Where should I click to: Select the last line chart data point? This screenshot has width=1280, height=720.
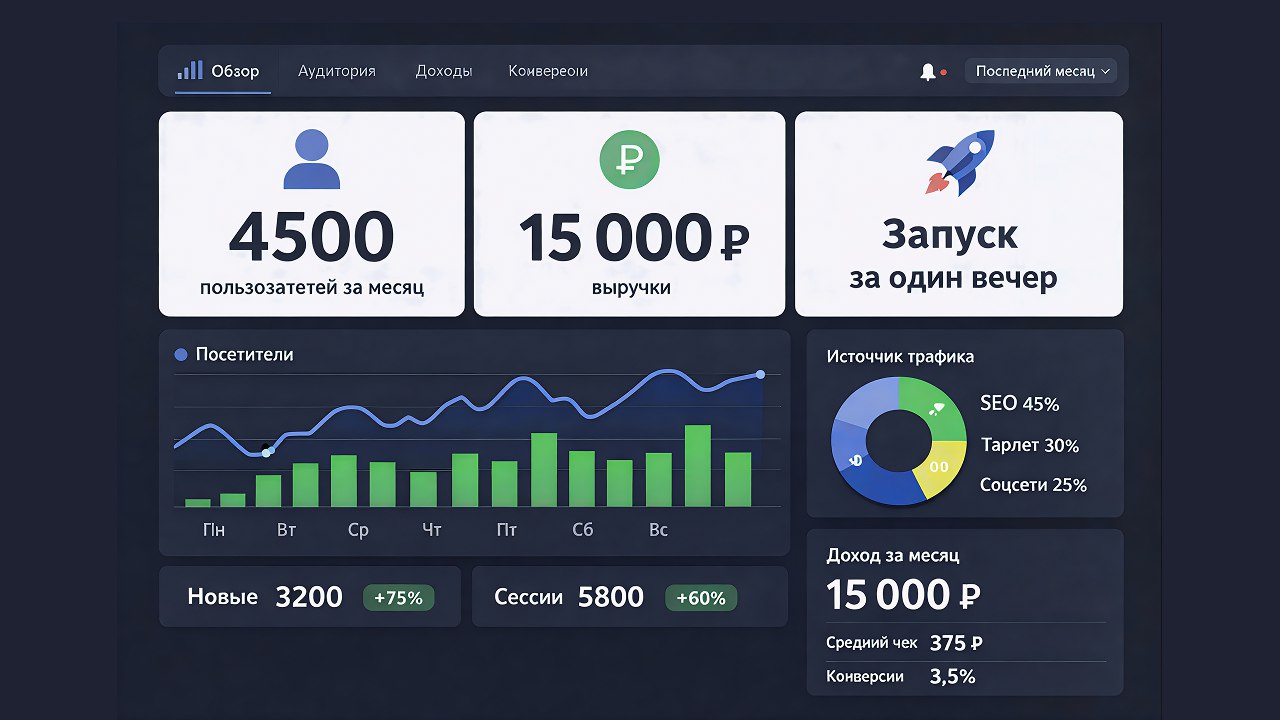click(760, 374)
